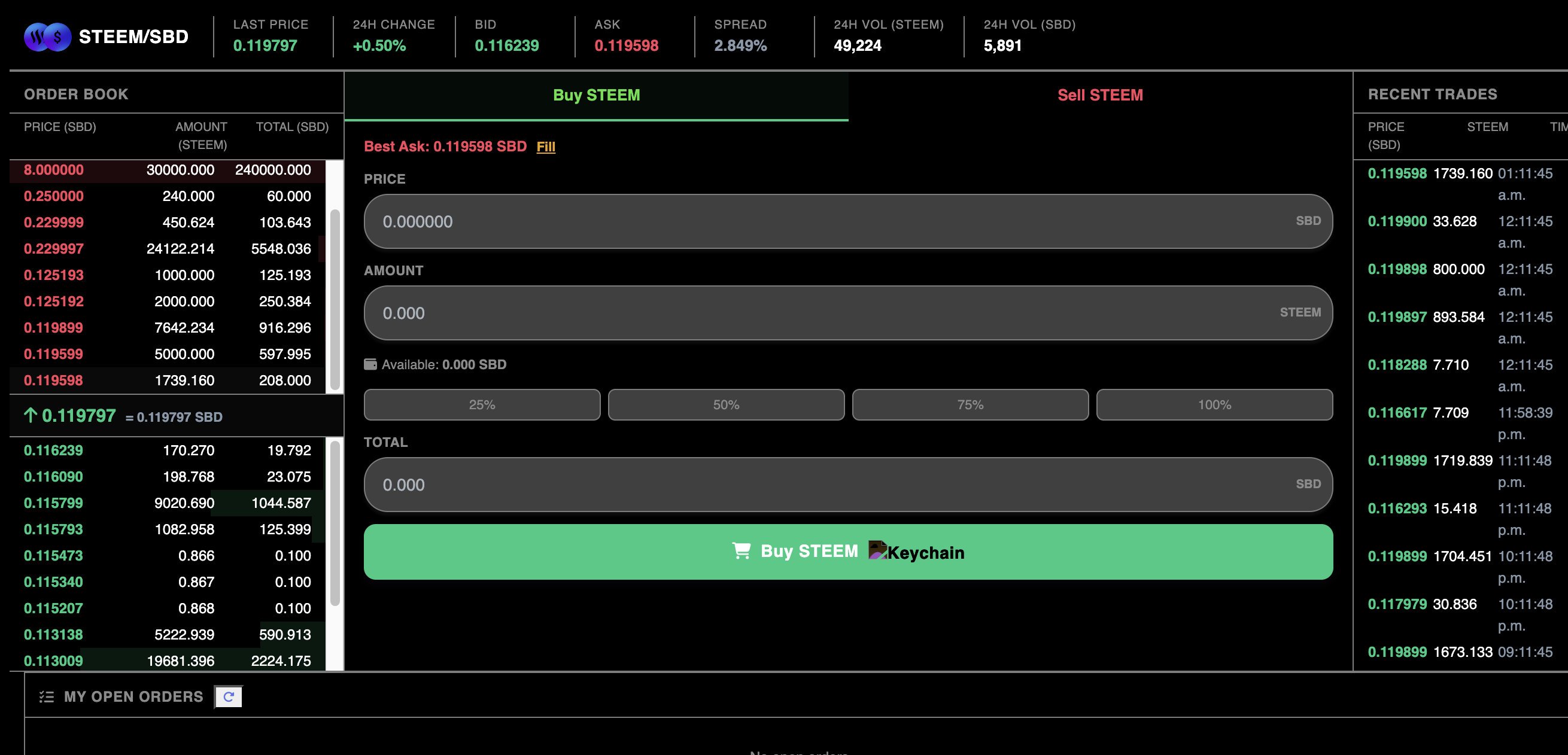
Task: Click the My Open Orders list icon
Action: (46, 696)
